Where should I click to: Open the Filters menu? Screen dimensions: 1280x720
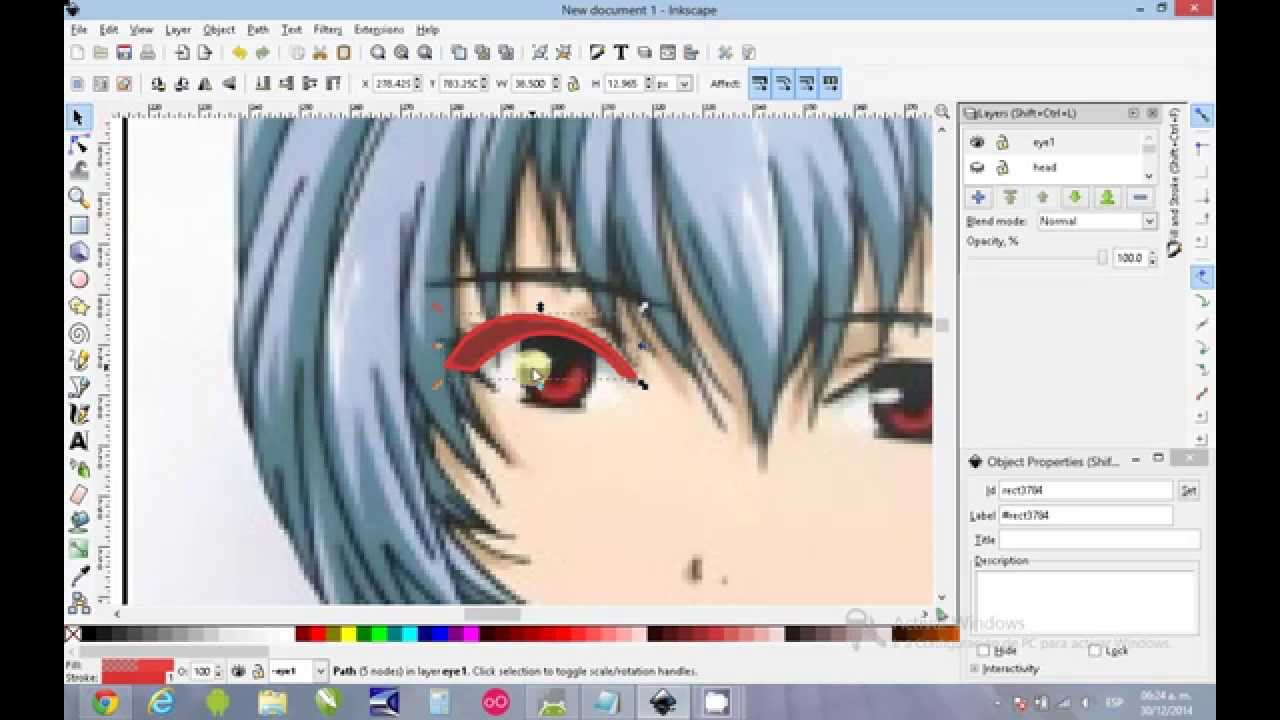327,29
